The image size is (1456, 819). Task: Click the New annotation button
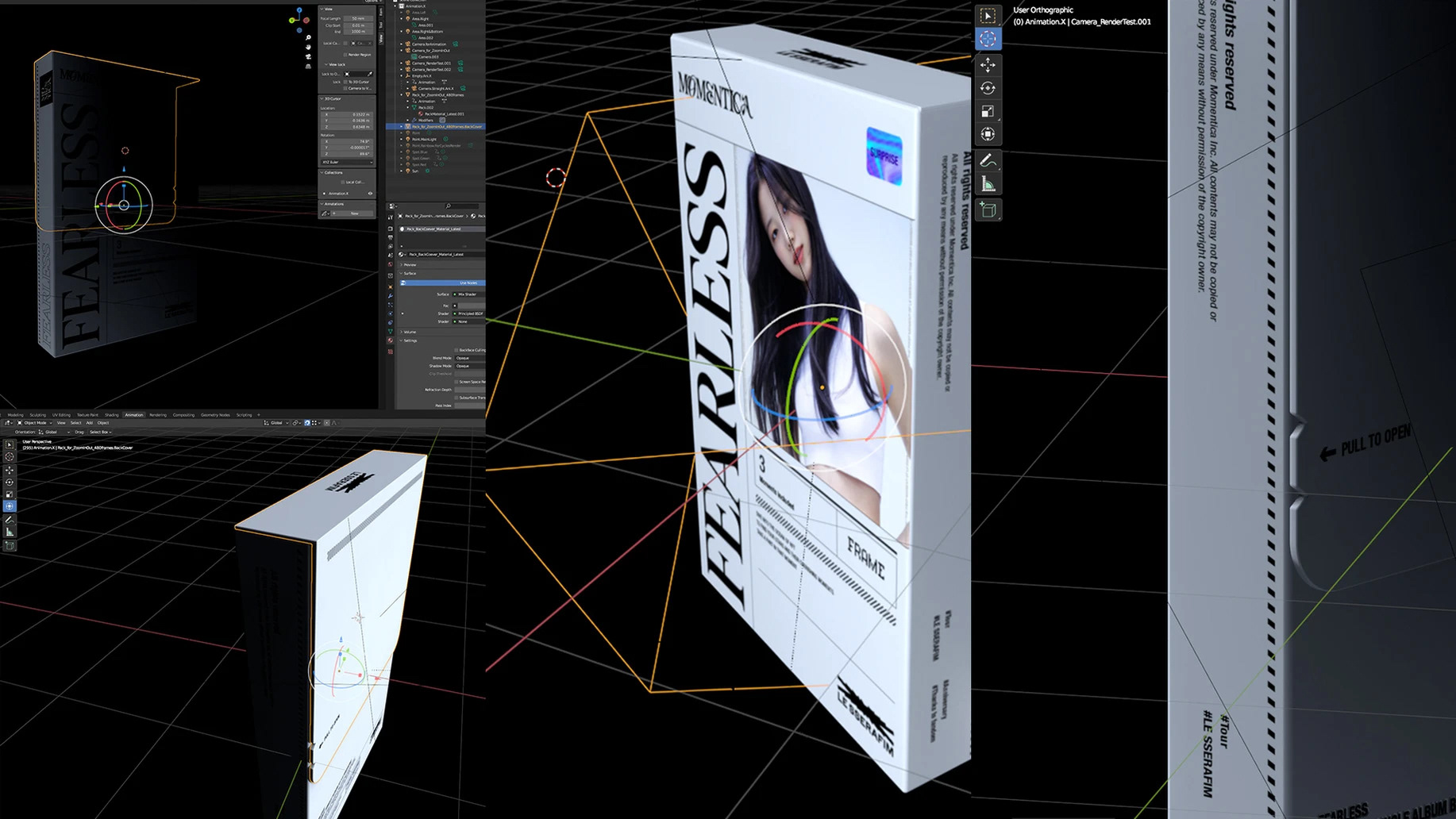tap(352, 213)
